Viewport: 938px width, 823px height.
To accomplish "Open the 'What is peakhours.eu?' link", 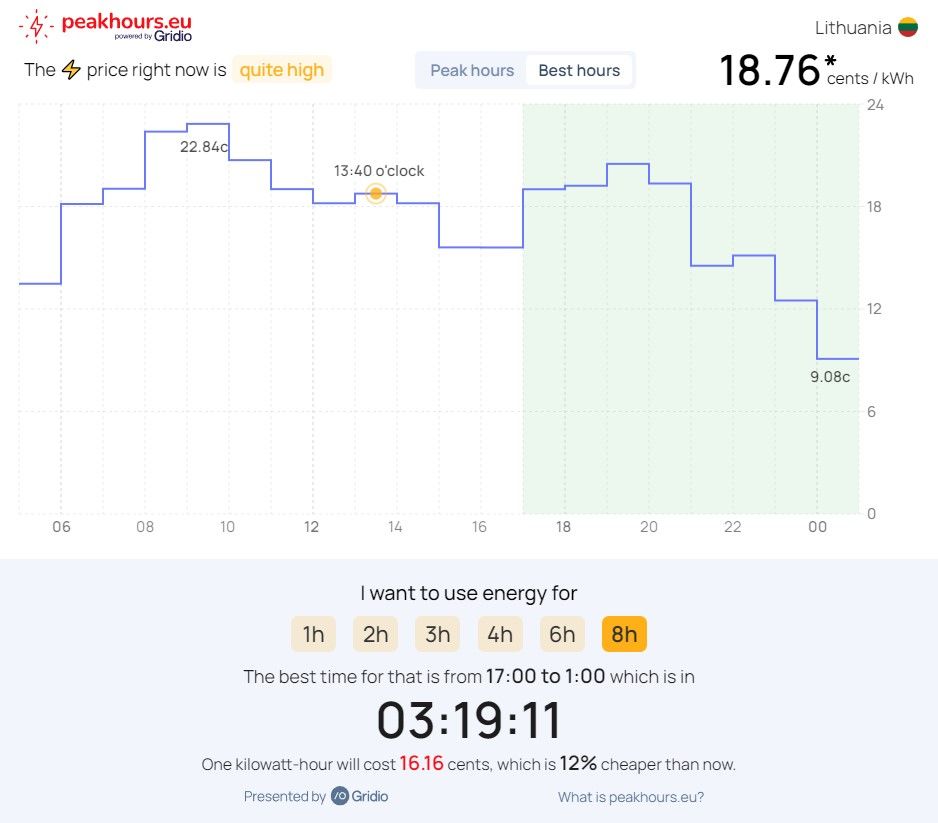I will click(x=631, y=797).
